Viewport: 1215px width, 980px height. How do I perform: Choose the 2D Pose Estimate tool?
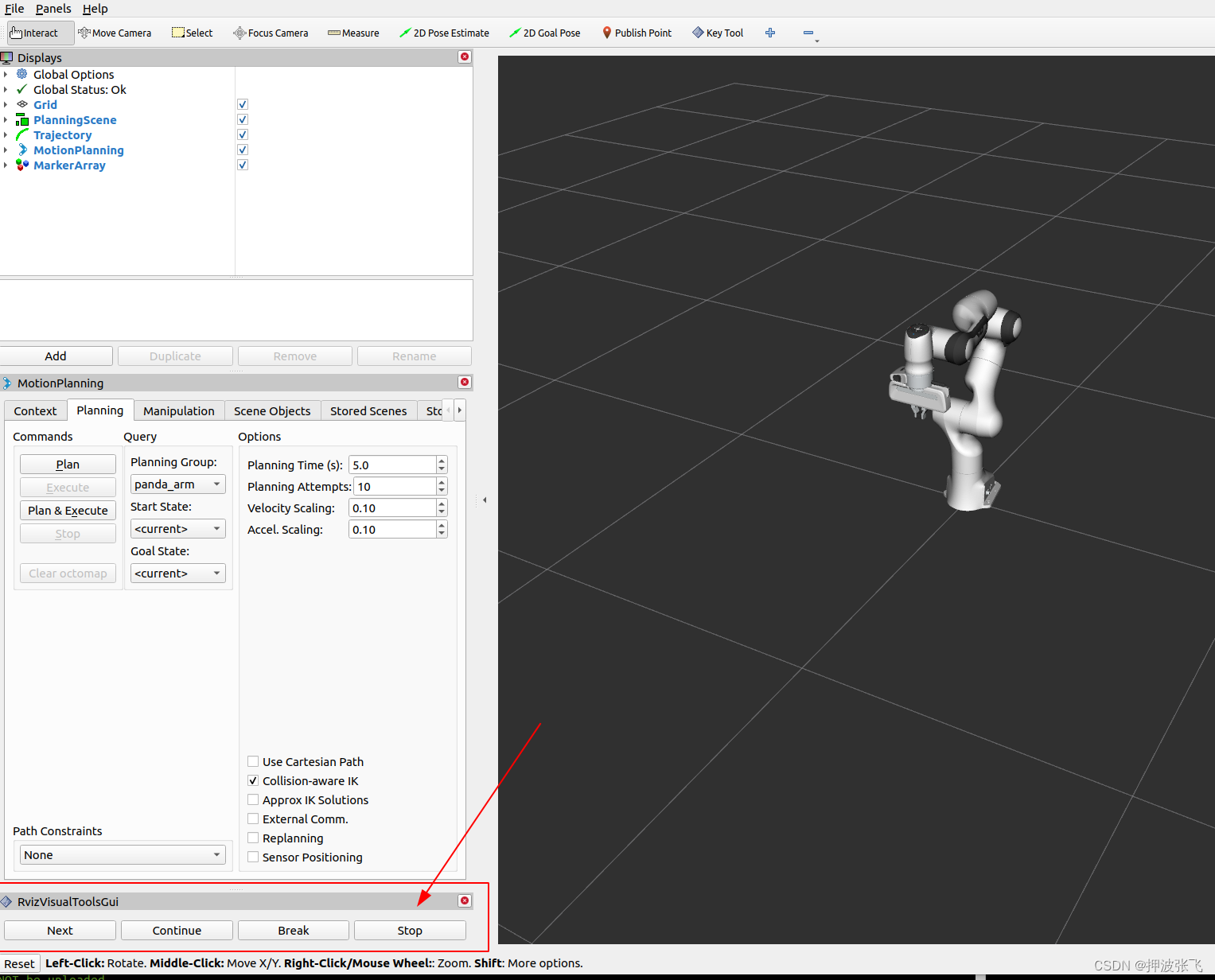444,33
